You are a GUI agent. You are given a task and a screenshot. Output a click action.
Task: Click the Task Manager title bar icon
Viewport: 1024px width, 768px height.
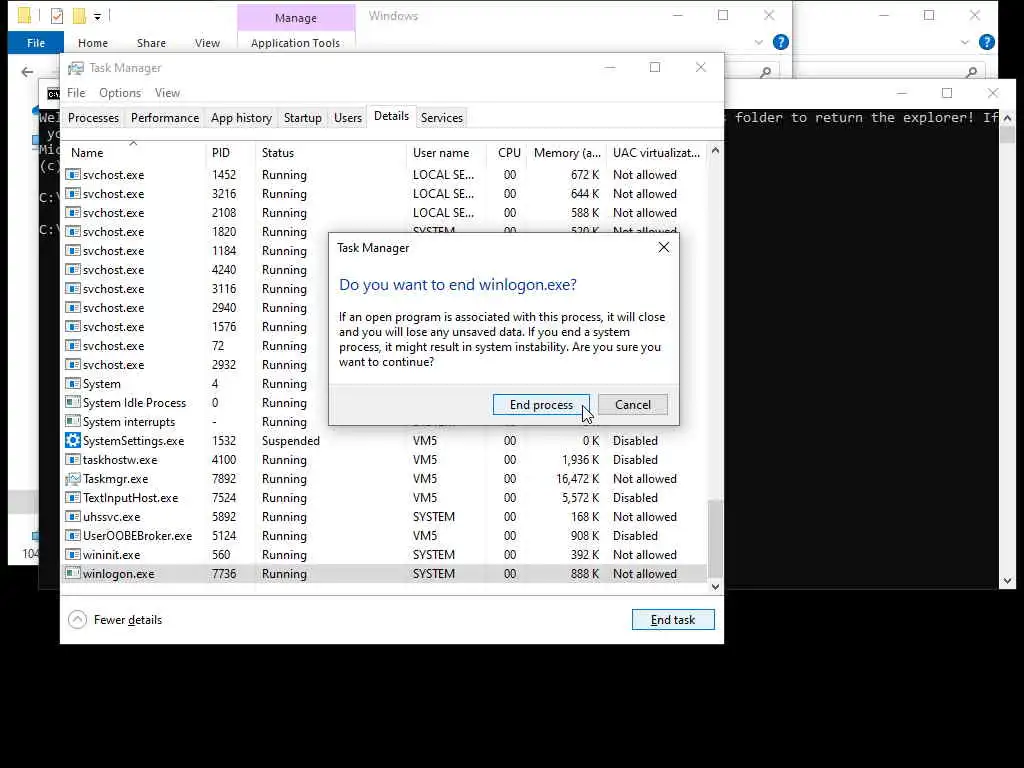(x=76, y=68)
